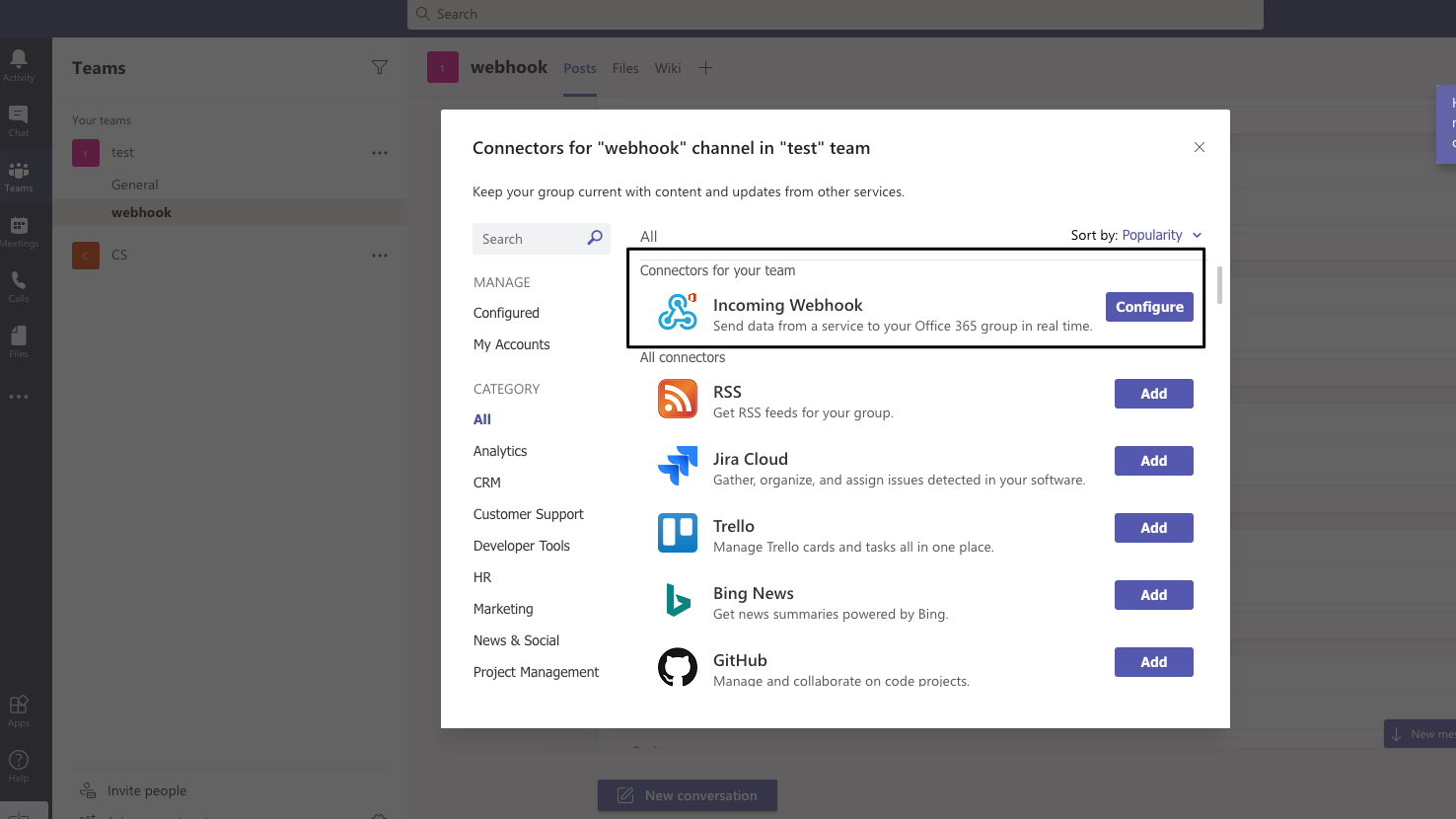Click the webhook channel avatar in header
The width and height of the screenshot is (1456, 819).
click(443, 67)
